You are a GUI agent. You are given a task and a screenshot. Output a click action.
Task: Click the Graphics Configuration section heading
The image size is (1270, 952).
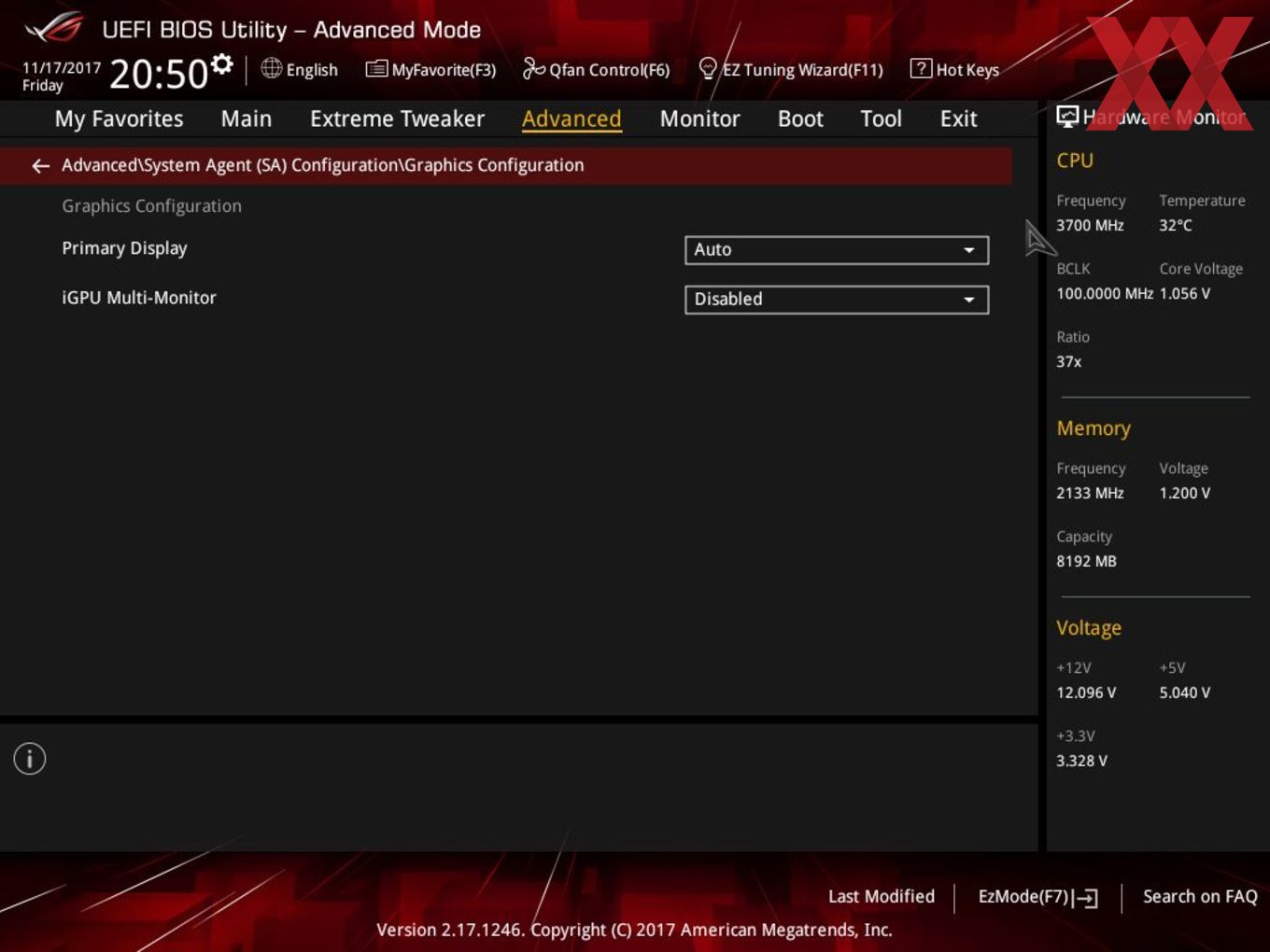[x=151, y=206]
